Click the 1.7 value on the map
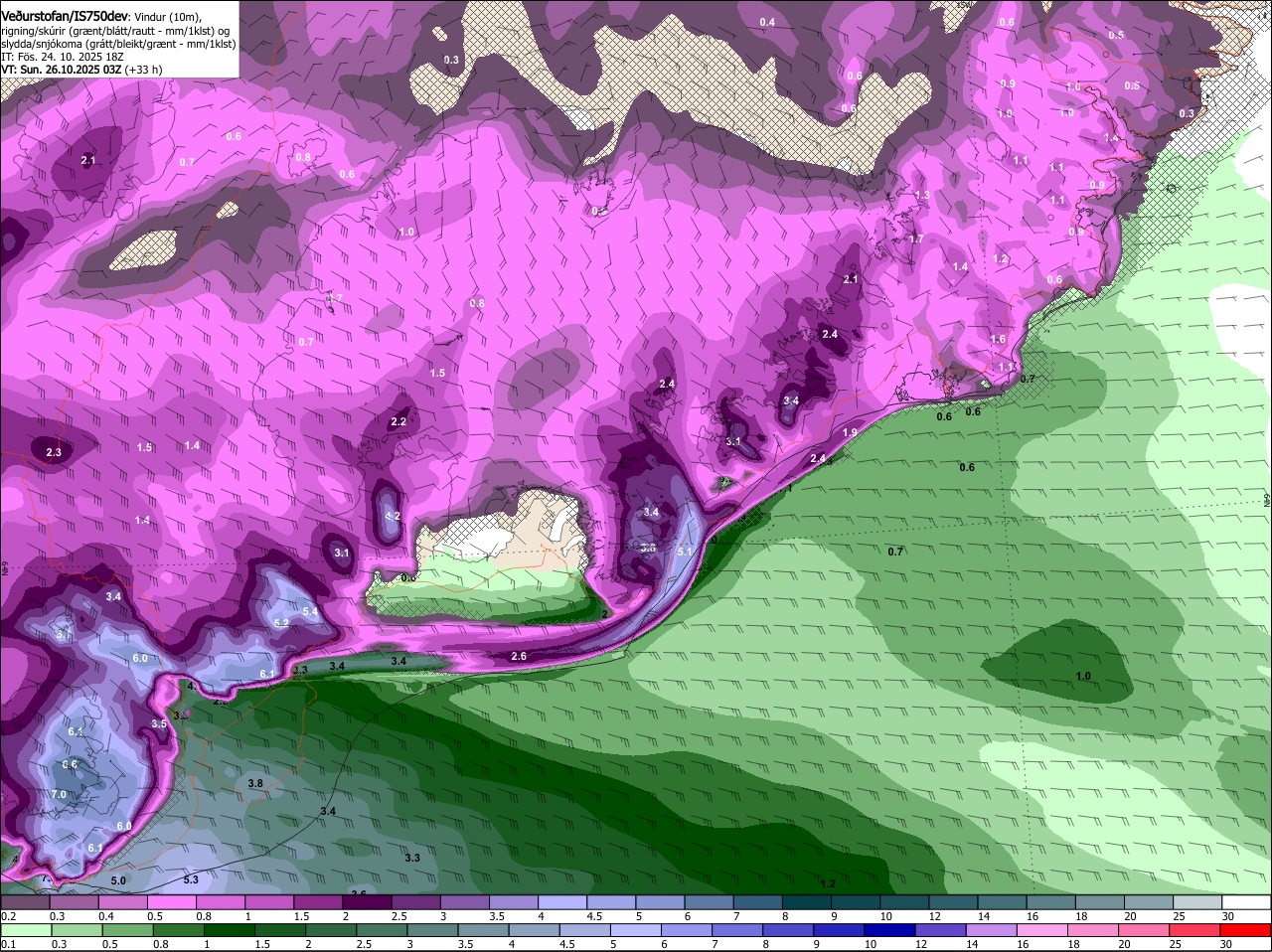Screen dimensions: 1272x952 coord(916,238)
